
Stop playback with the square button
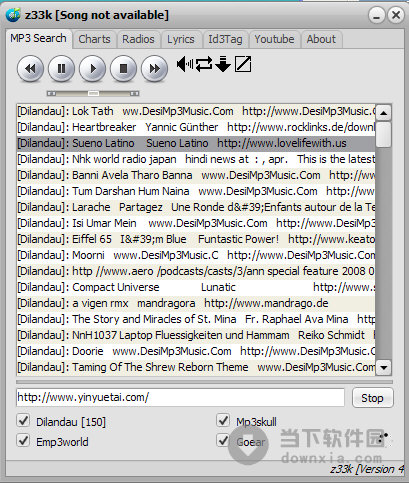click(123, 69)
